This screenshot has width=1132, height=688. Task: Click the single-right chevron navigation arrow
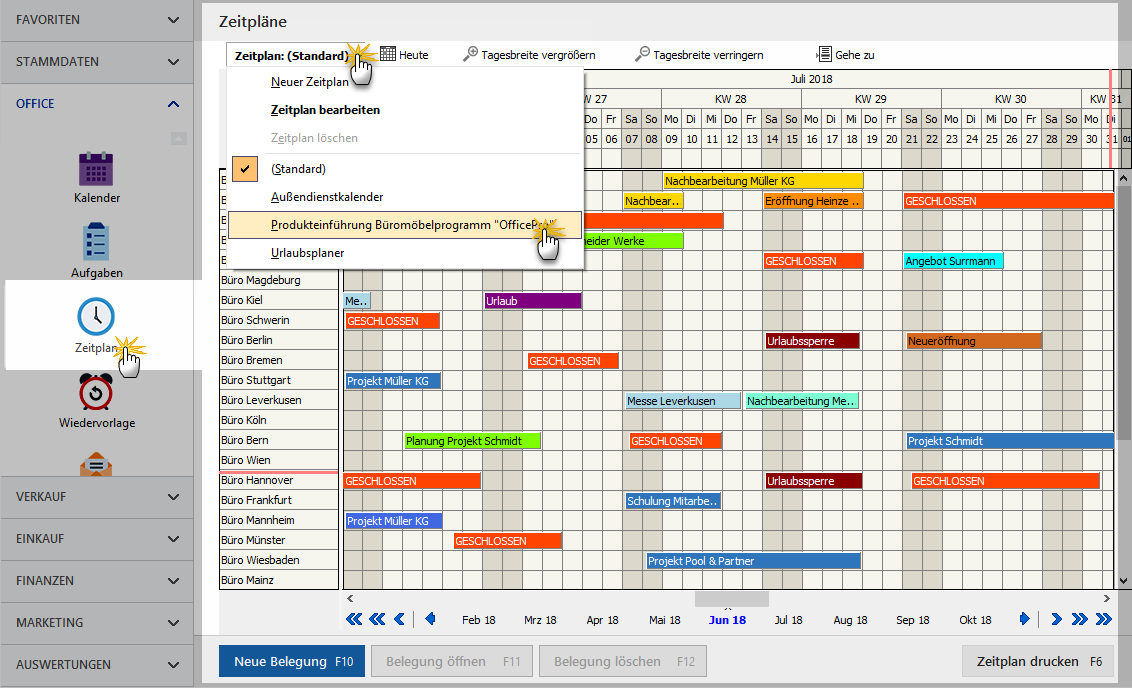click(1056, 619)
